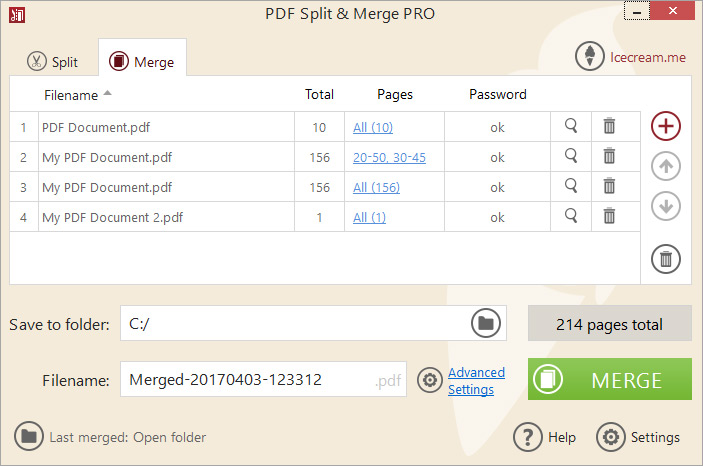Open the All (156) pages link

pyautogui.click(x=376, y=187)
